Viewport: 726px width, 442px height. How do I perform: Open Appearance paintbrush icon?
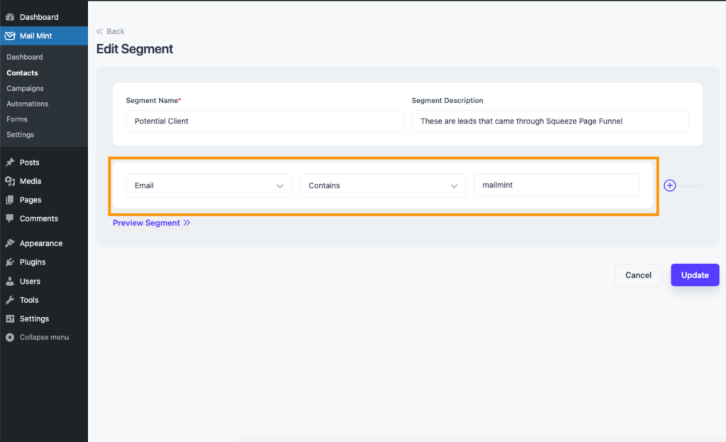(x=10, y=243)
